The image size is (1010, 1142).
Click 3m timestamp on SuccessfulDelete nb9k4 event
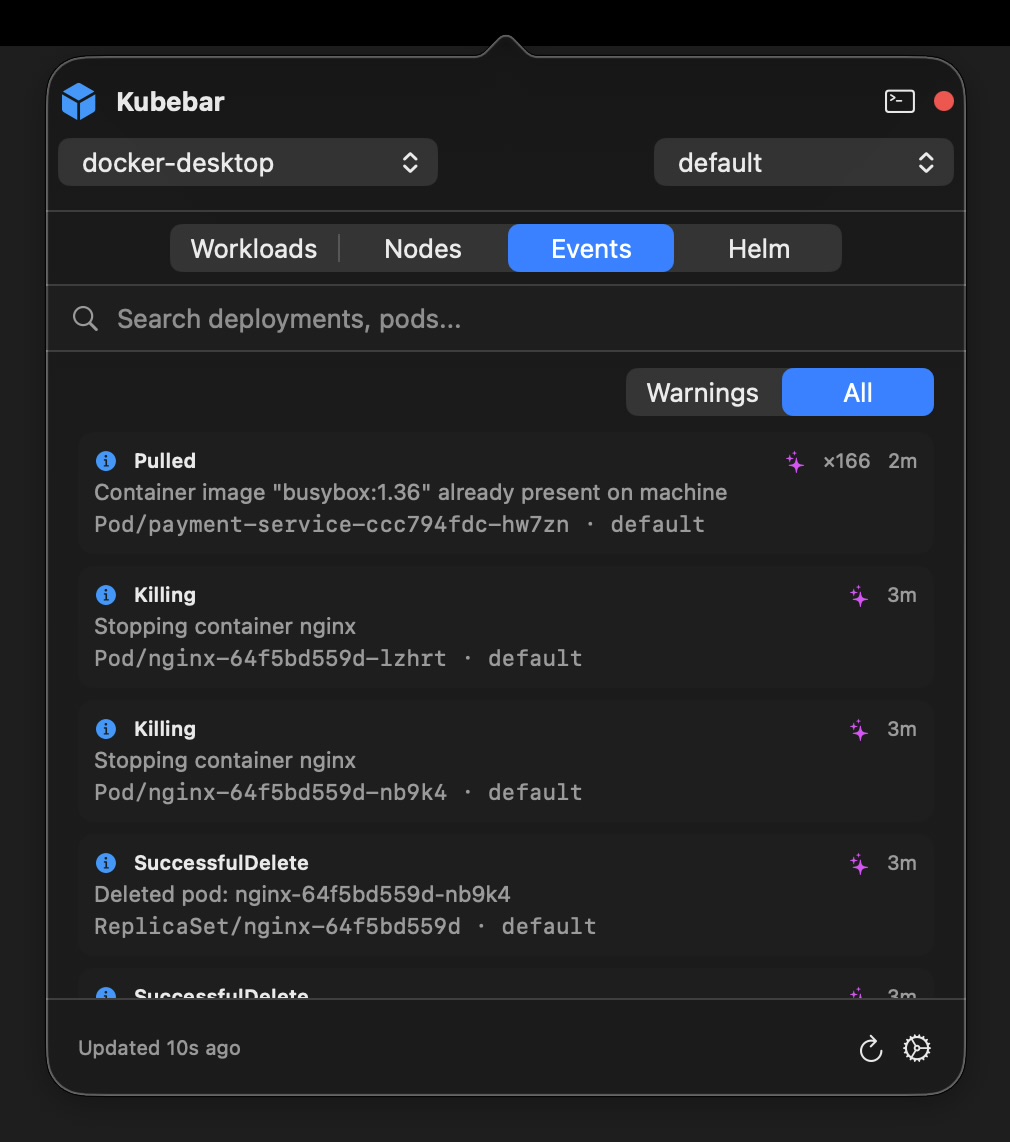pos(901,863)
